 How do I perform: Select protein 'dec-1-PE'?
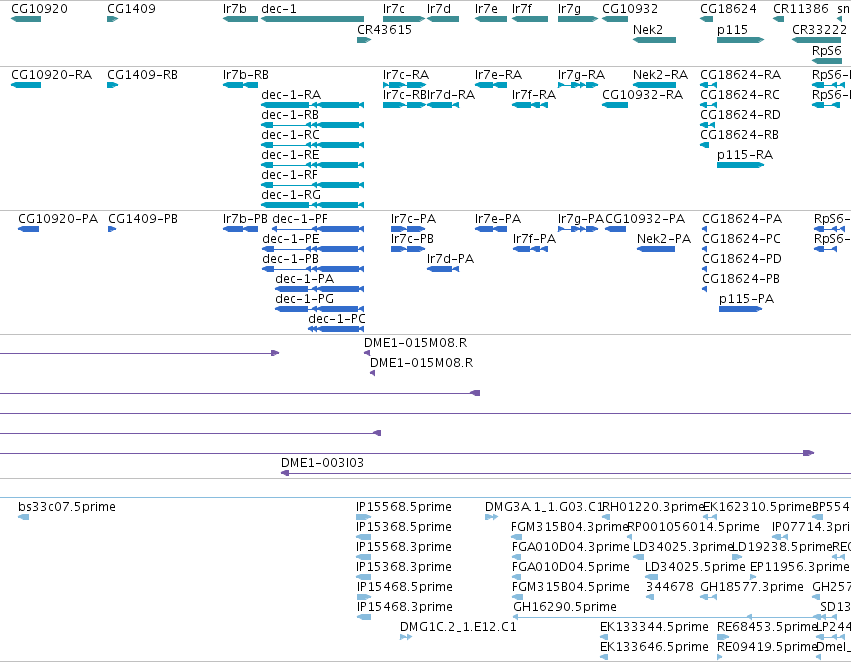291,239
